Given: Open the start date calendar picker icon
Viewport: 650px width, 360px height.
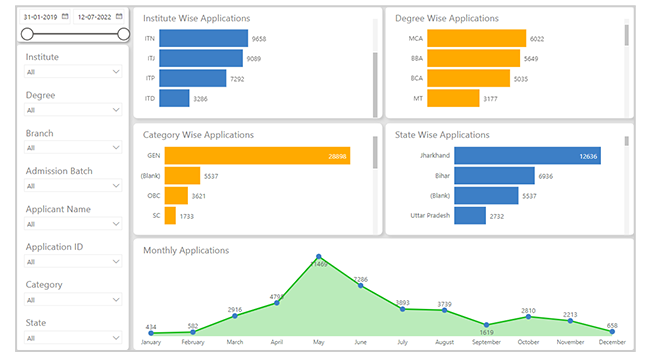Looking at the screenshot, I should (x=65, y=17).
